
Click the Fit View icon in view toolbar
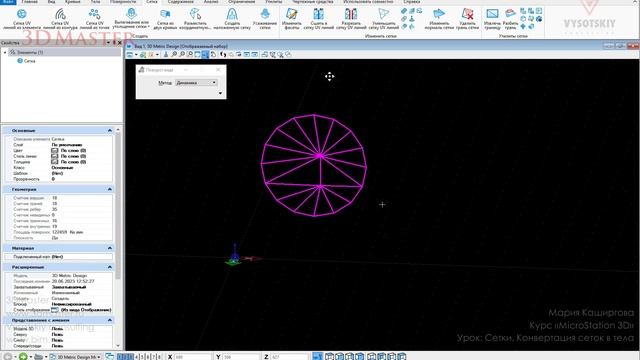tap(198, 54)
